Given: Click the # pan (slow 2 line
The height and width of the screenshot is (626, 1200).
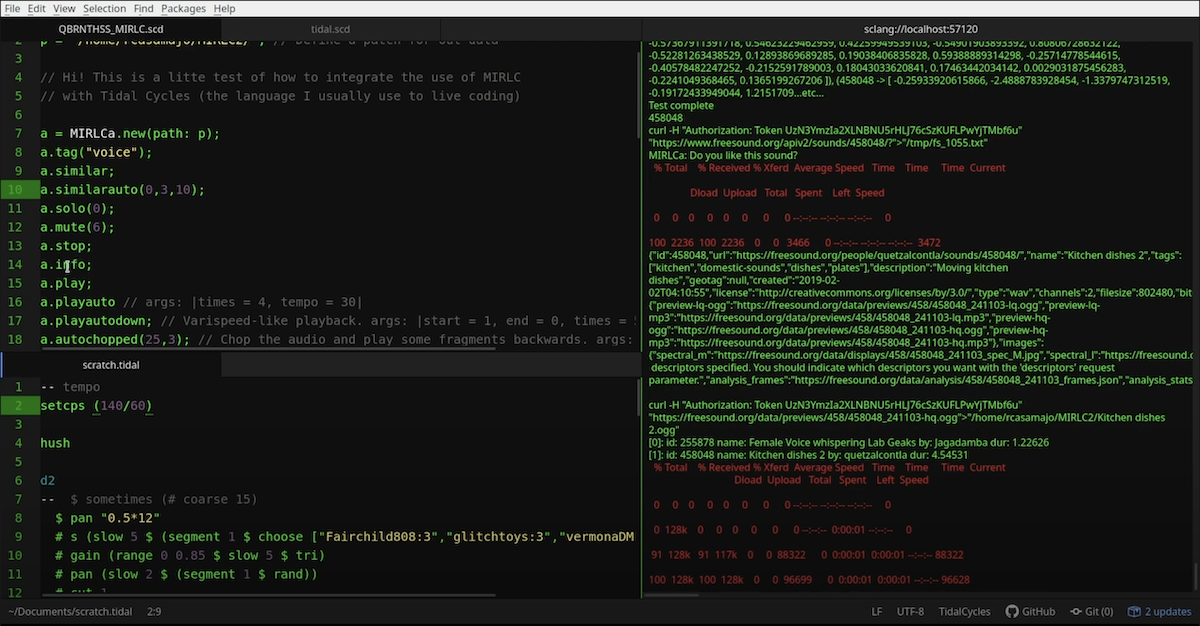Looking at the screenshot, I should pos(186,574).
